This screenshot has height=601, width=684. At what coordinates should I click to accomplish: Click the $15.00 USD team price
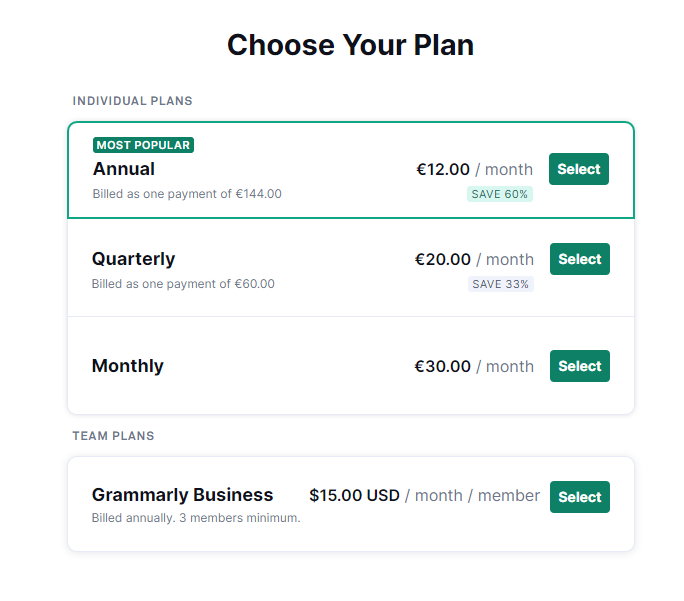[354, 495]
